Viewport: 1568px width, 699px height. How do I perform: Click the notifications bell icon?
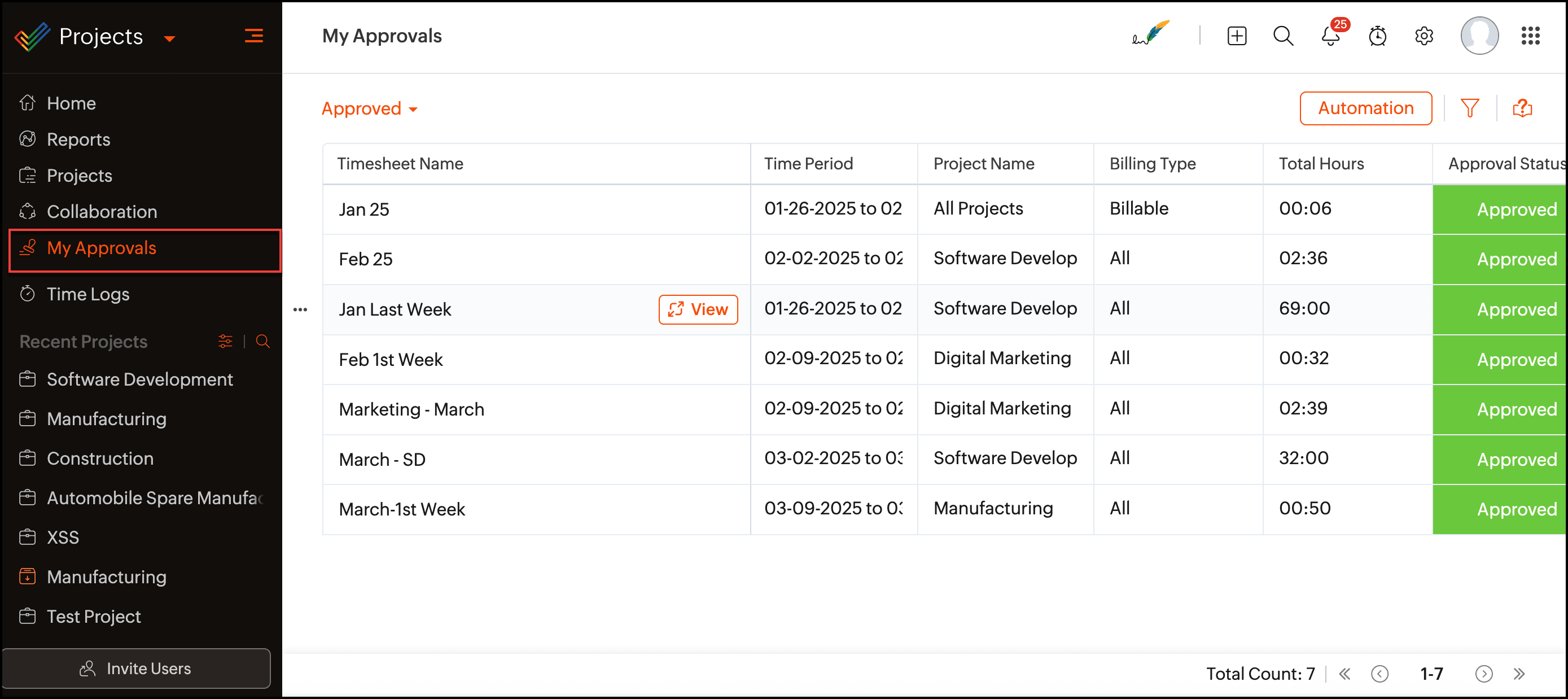1330,36
